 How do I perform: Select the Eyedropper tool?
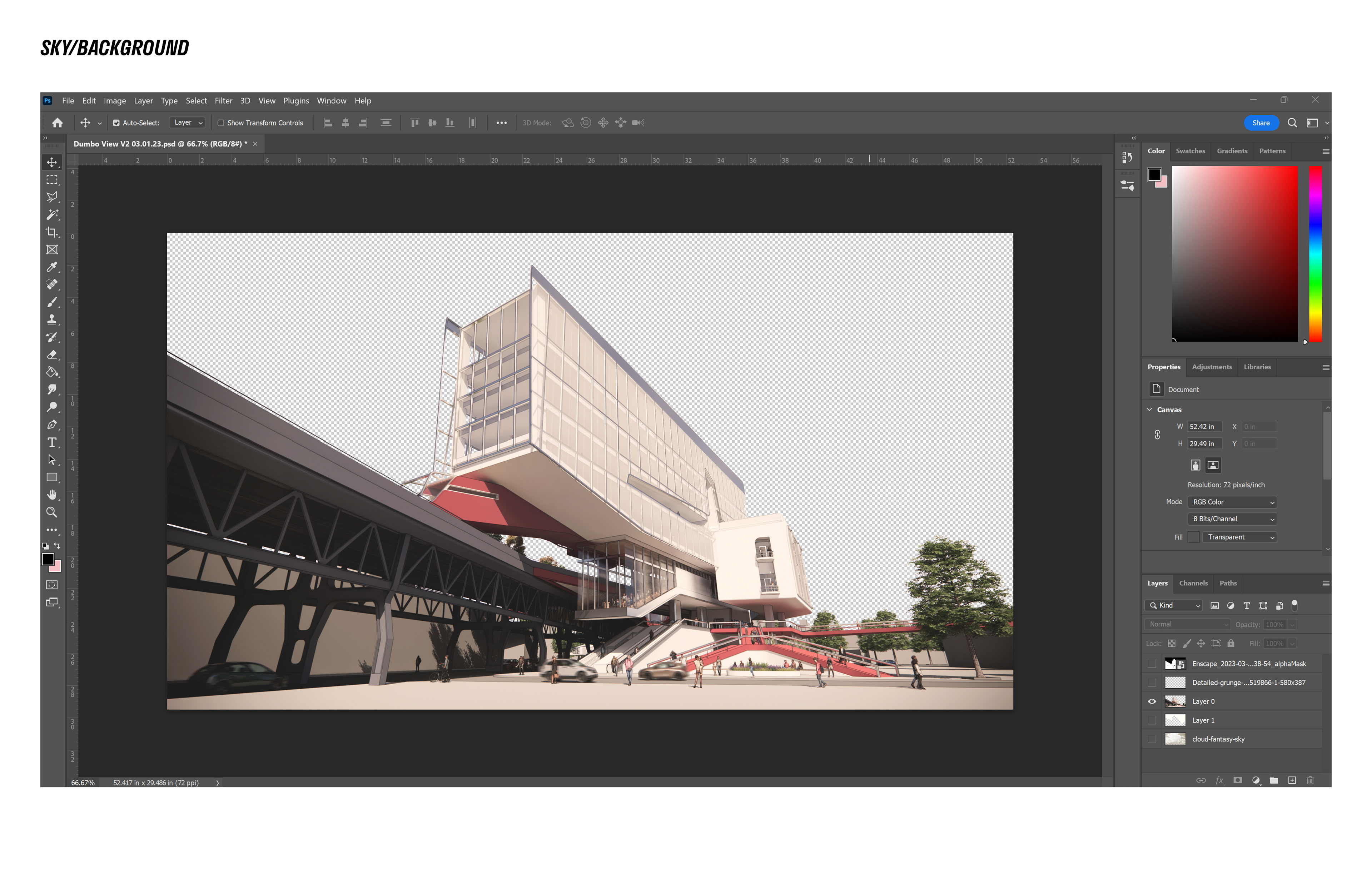tap(52, 268)
